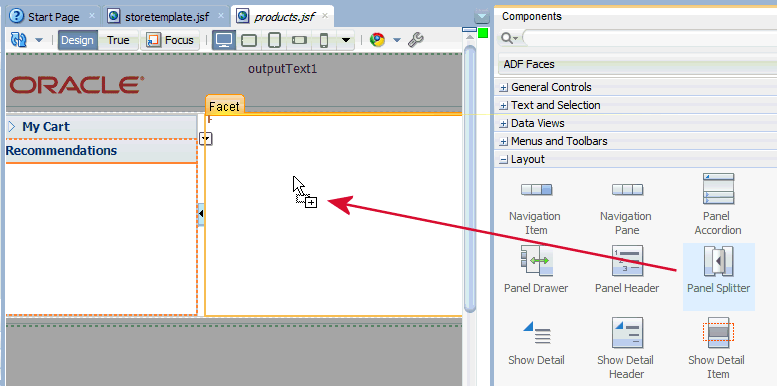
Task: Click the Oracle logo image
Action: (x=77, y=85)
